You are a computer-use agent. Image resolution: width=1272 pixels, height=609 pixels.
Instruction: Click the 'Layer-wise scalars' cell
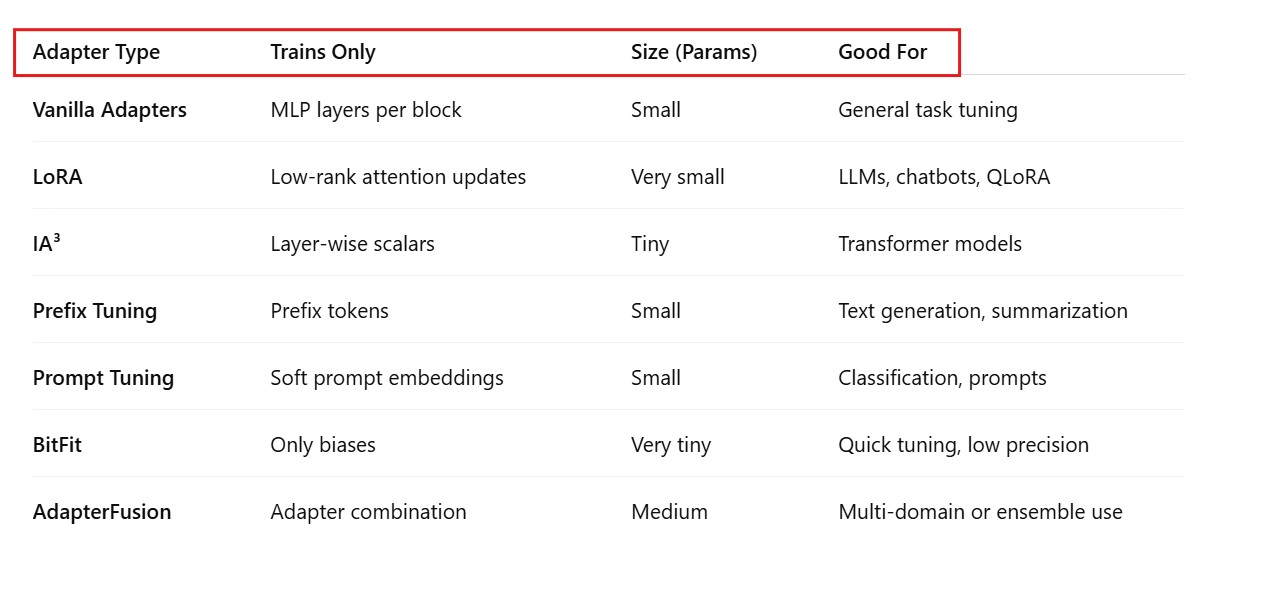click(x=352, y=244)
